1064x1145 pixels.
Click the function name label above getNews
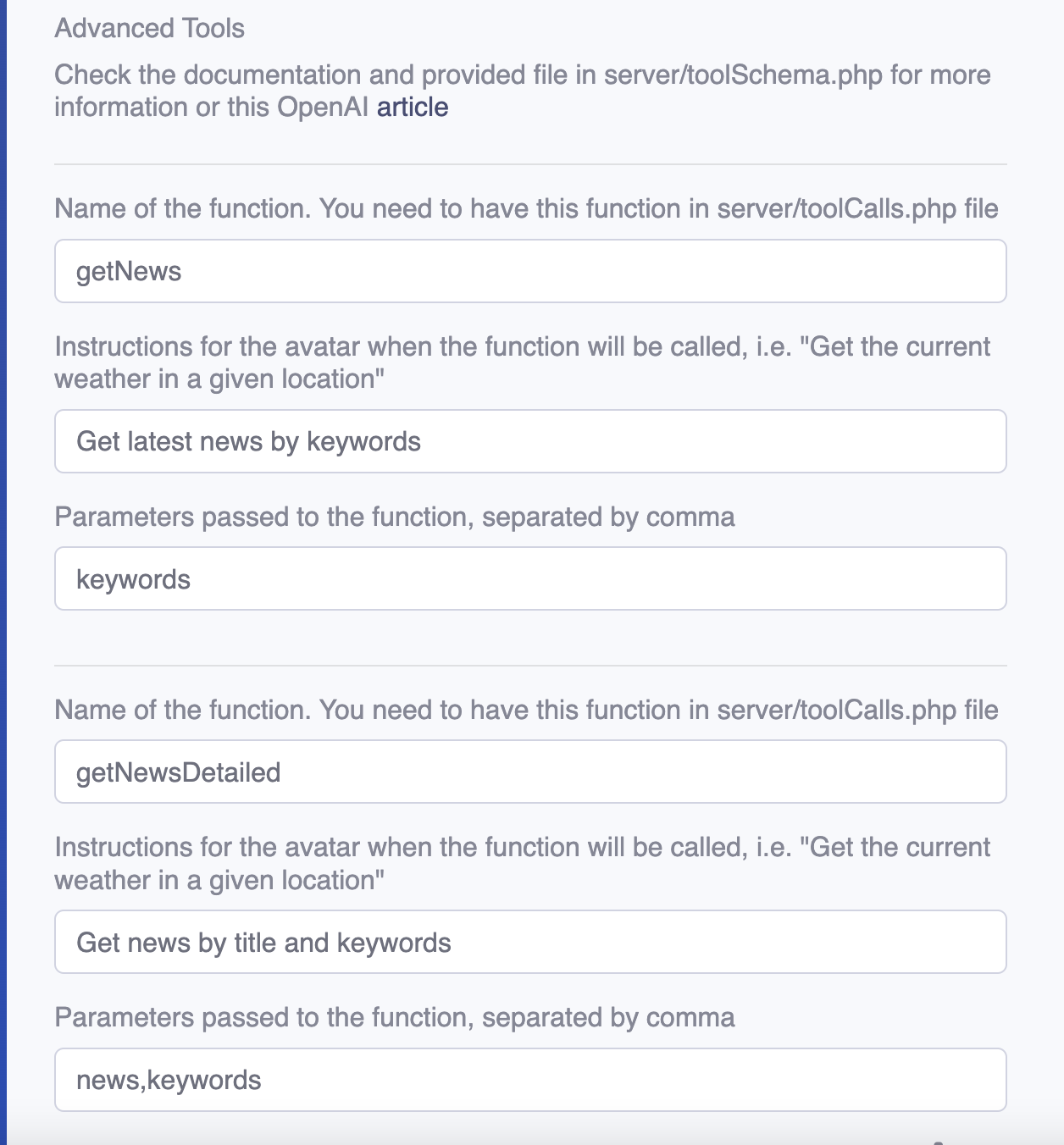click(x=525, y=209)
